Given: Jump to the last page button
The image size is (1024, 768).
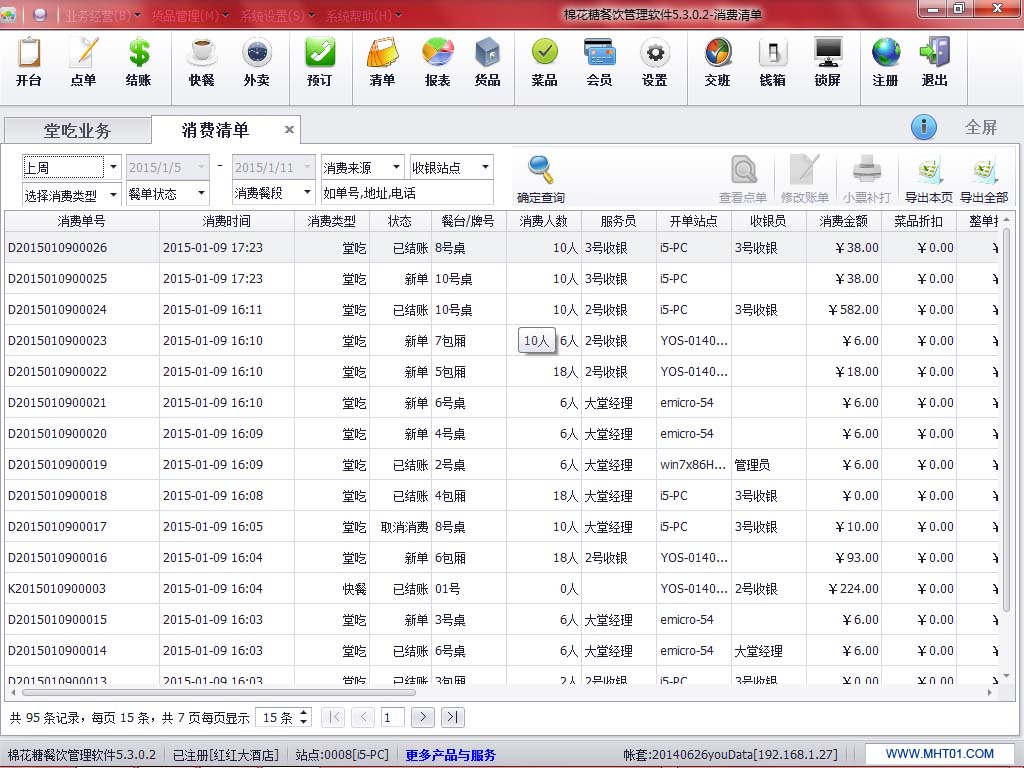Looking at the screenshot, I should 453,718.
